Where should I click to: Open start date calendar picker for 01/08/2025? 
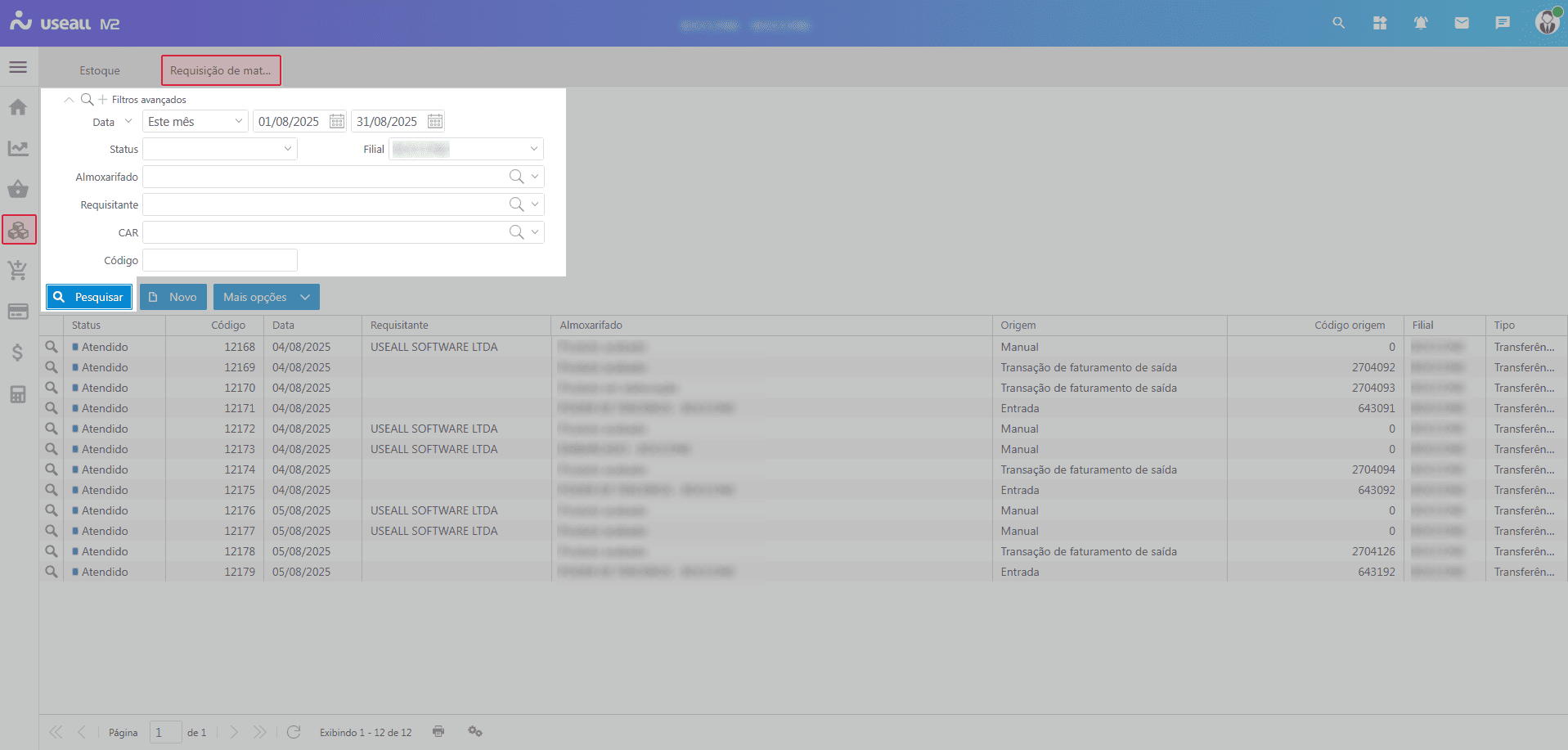coord(337,122)
